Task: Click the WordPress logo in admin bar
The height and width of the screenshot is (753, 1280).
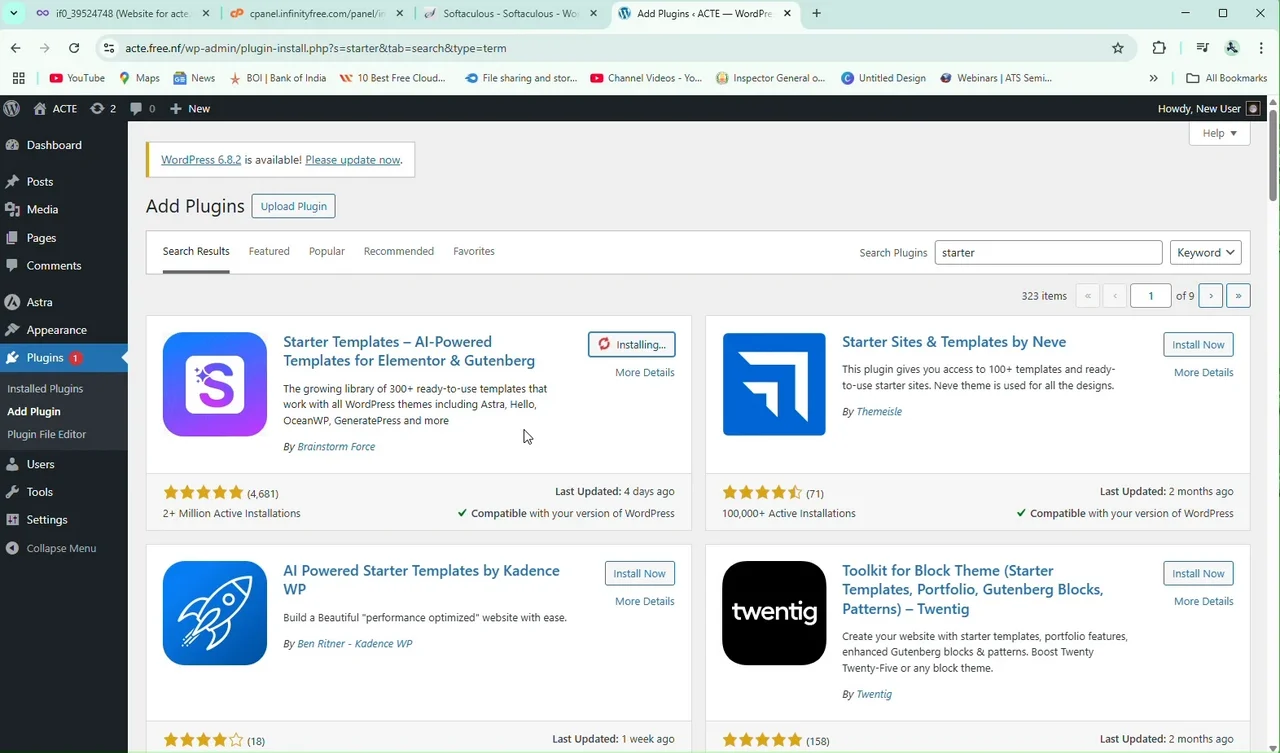Action: pyautogui.click(x=12, y=108)
